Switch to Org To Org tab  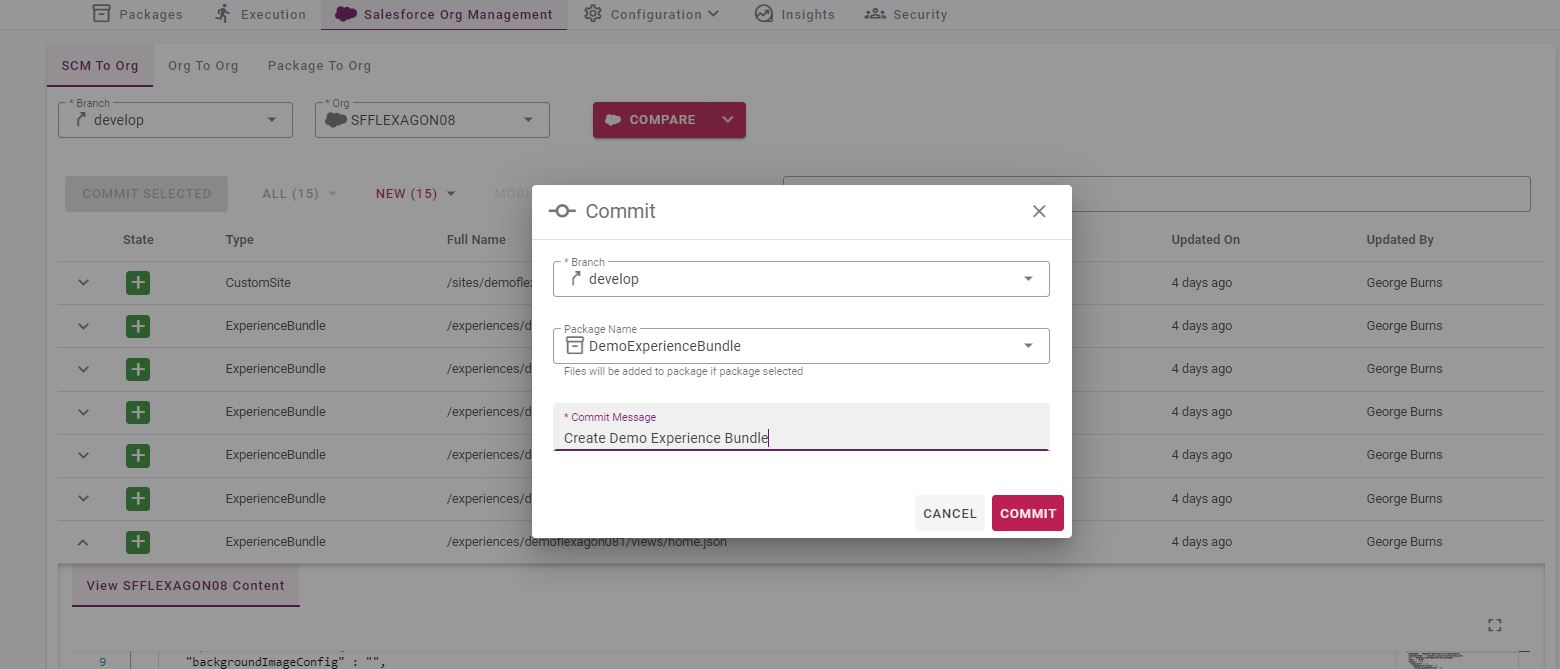(203, 65)
